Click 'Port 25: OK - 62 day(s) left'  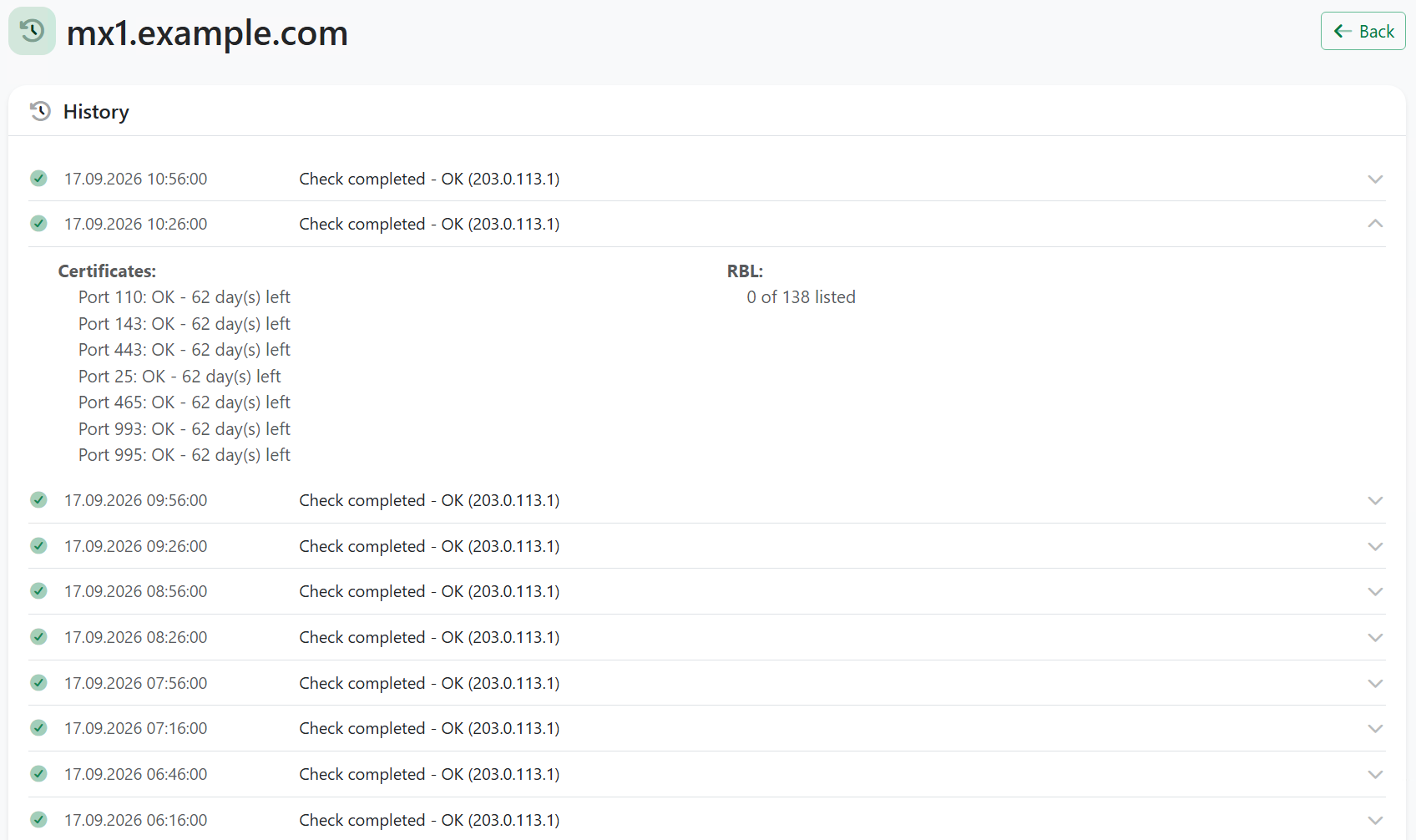(x=180, y=377)
